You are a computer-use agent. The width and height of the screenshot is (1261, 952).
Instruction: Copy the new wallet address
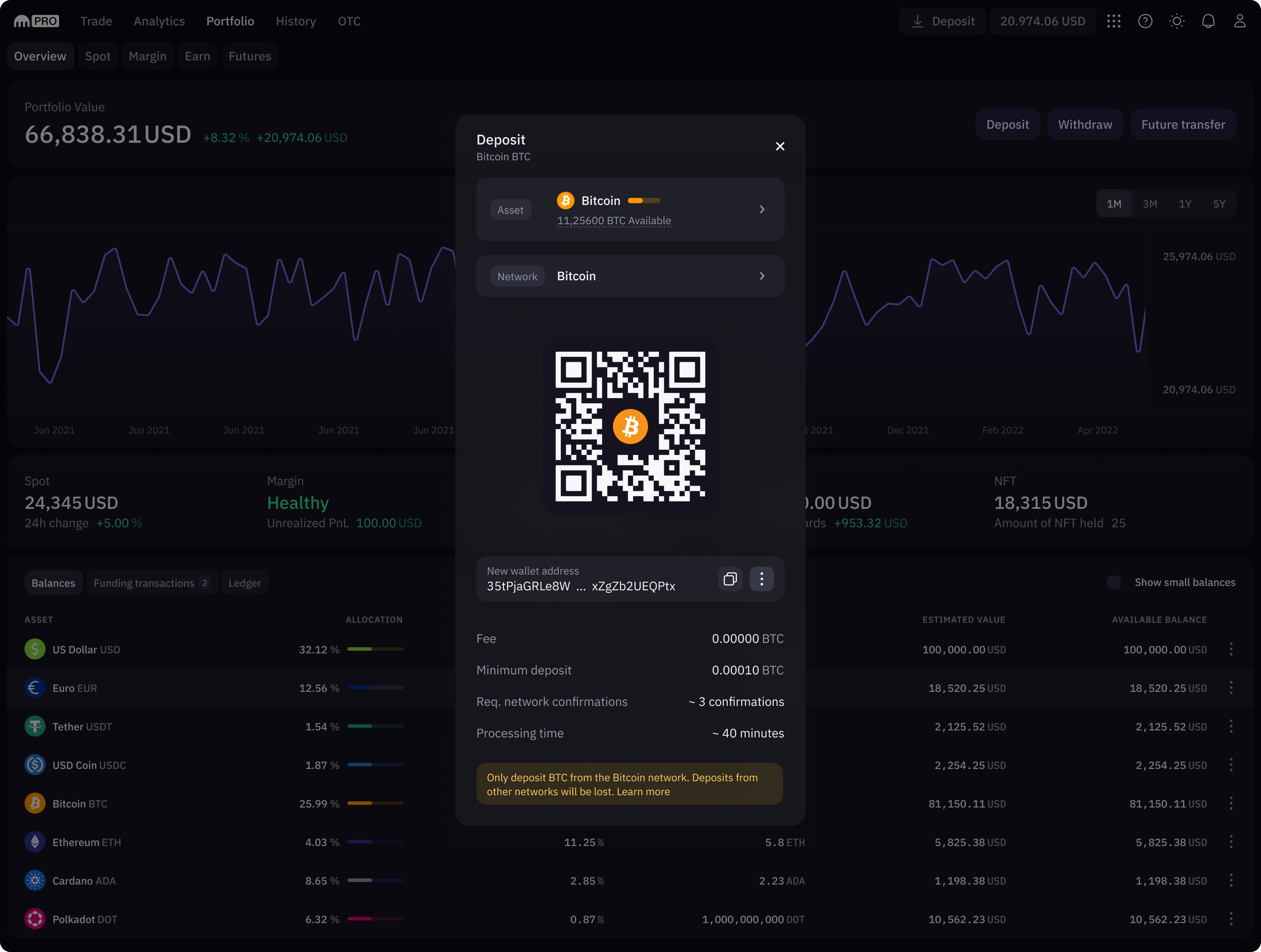point(730,579)
